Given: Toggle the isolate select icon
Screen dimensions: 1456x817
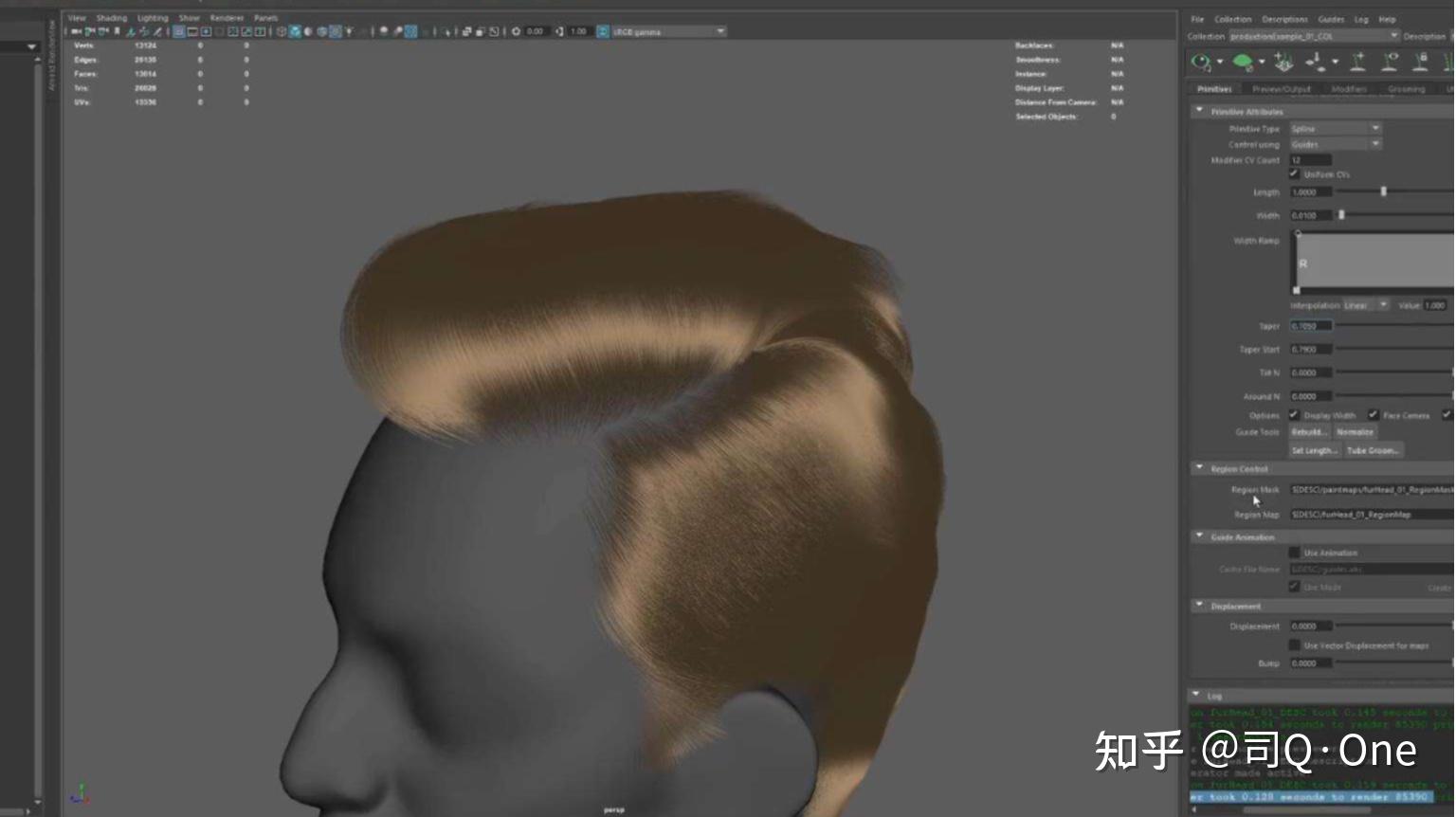Looking at the screenshot, I should (446, 31).
